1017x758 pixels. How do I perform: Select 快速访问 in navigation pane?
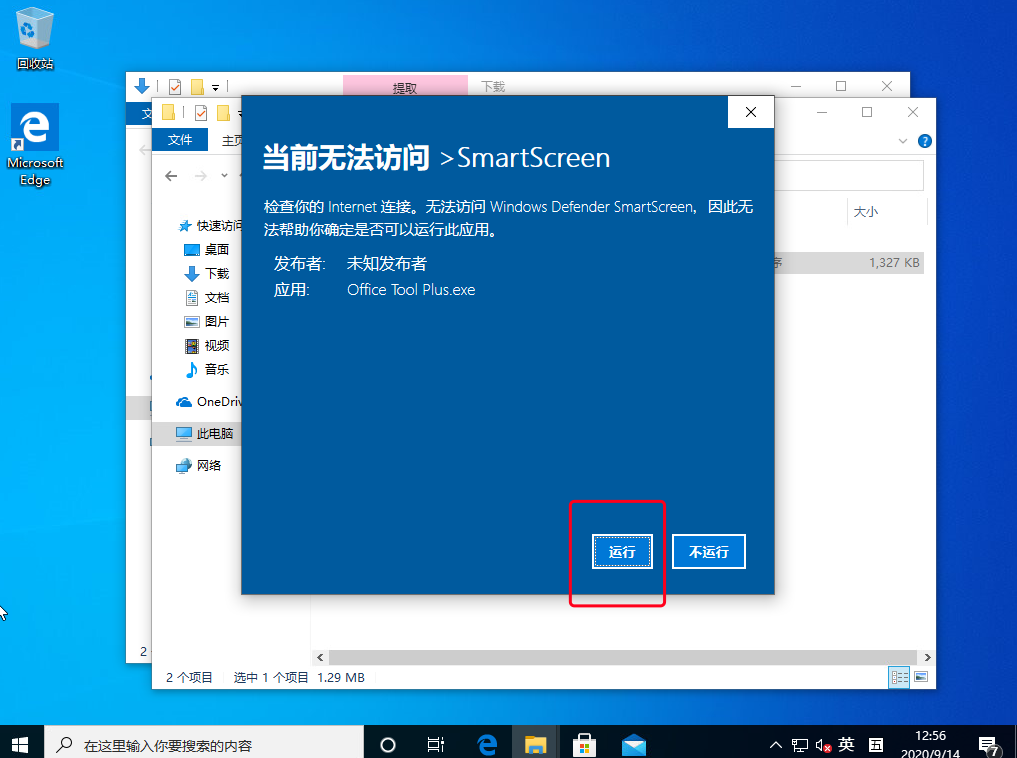coord(209,226)
